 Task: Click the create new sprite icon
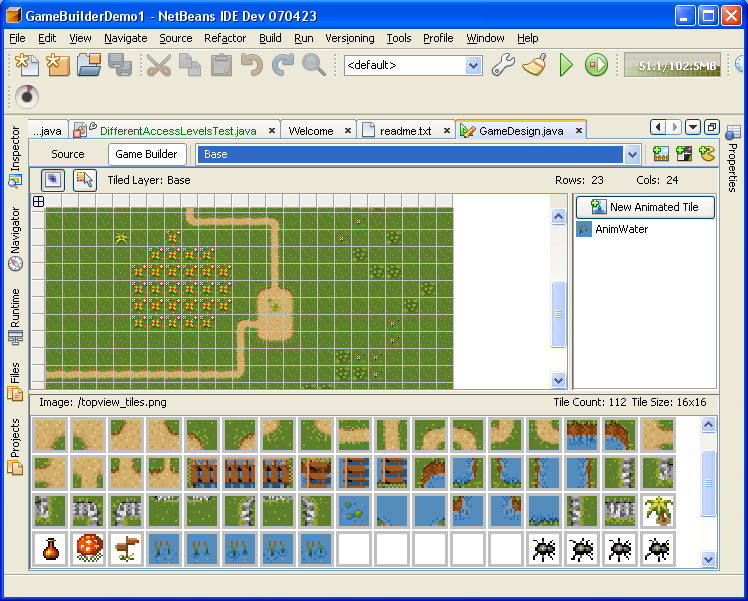(x=707, y=154)
